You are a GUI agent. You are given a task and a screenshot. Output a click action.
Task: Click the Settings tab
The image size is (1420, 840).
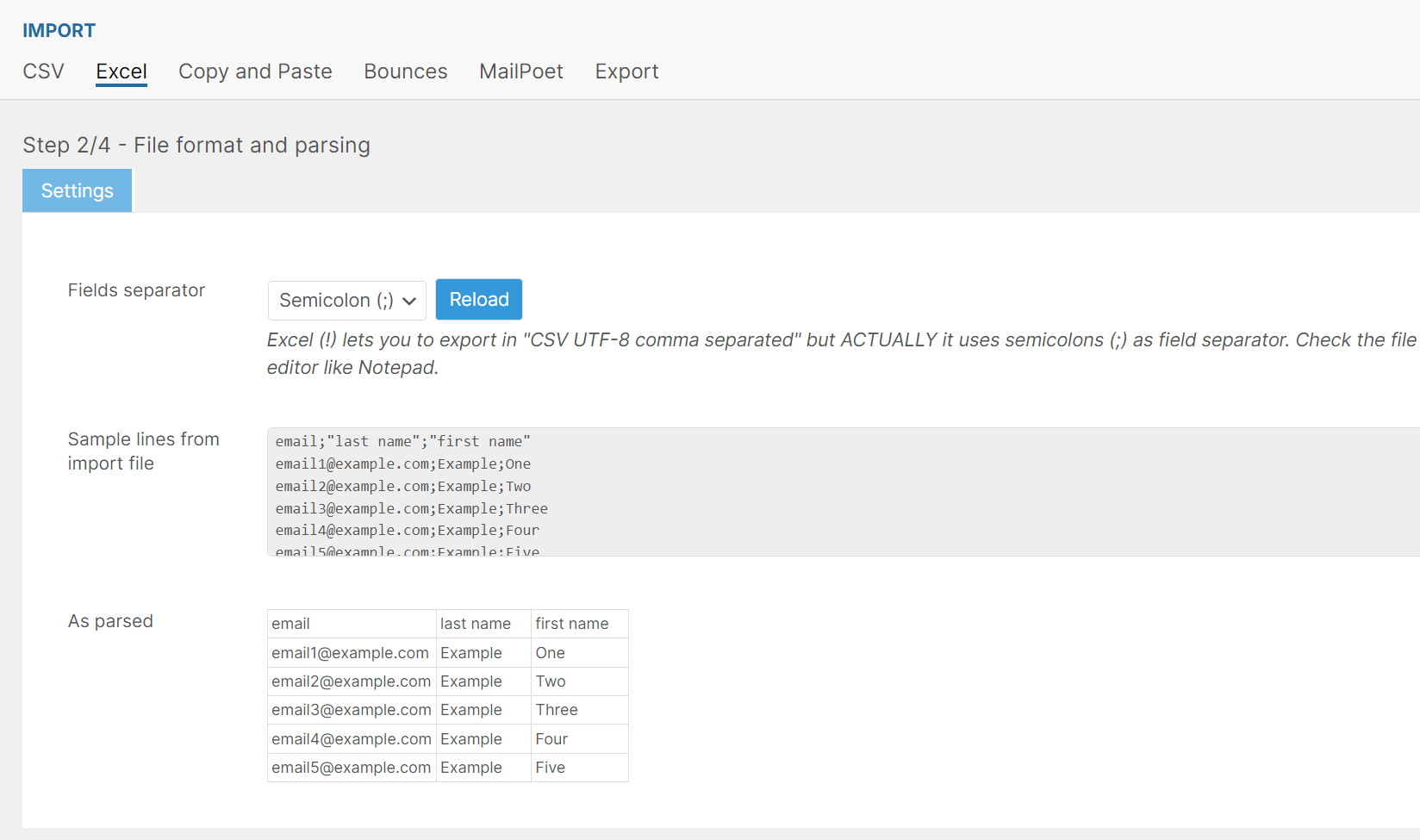click(77, 190)
